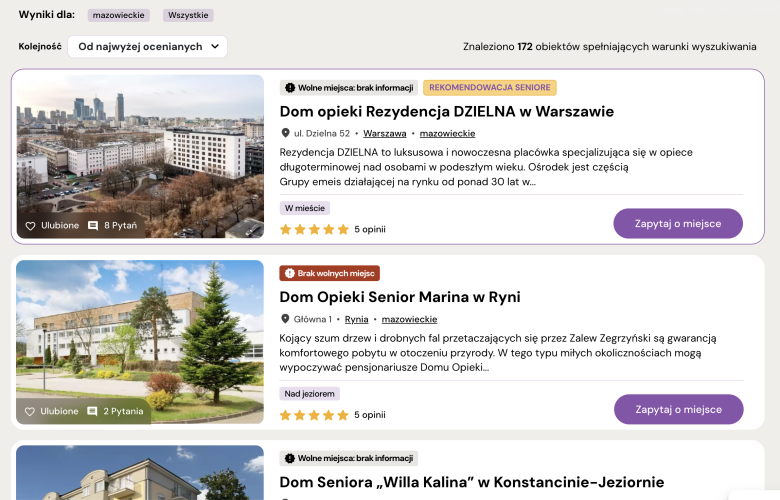Click the location pin next to ul. Dzielna 52
780x500 pixels.
[285, 133]
